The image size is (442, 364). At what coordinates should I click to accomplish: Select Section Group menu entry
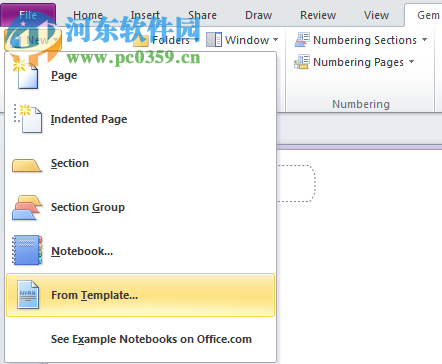point(140,207)
